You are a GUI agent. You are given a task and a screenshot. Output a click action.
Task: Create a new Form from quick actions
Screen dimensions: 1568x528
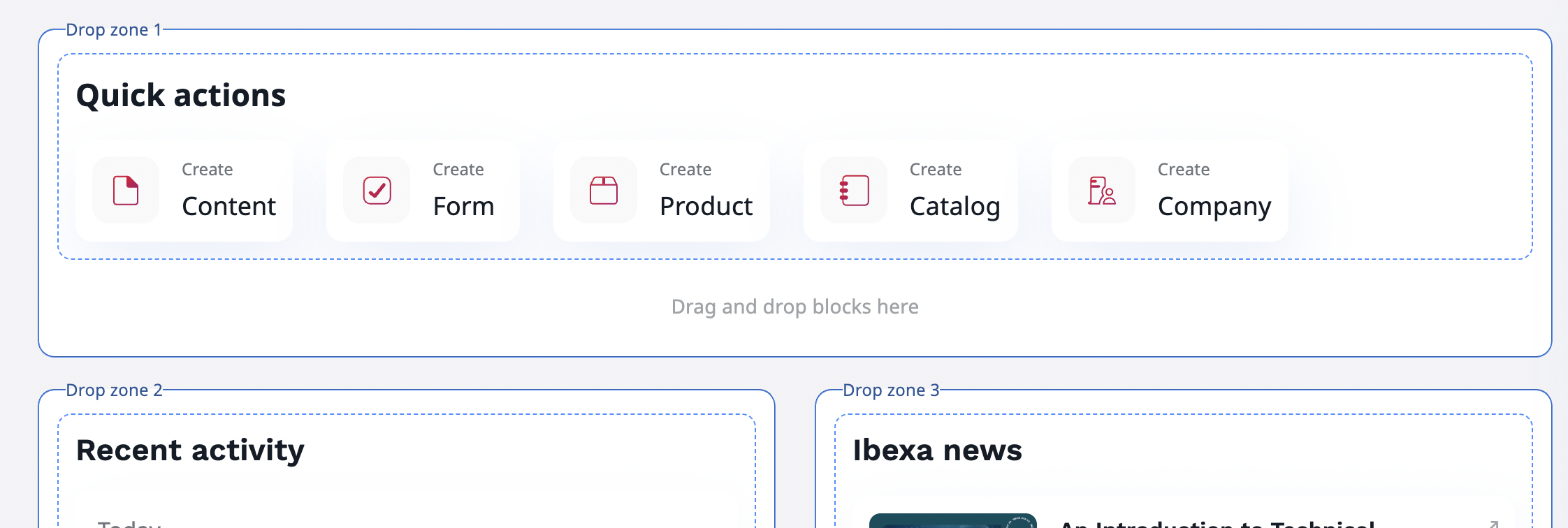click(x=423, y=190)
